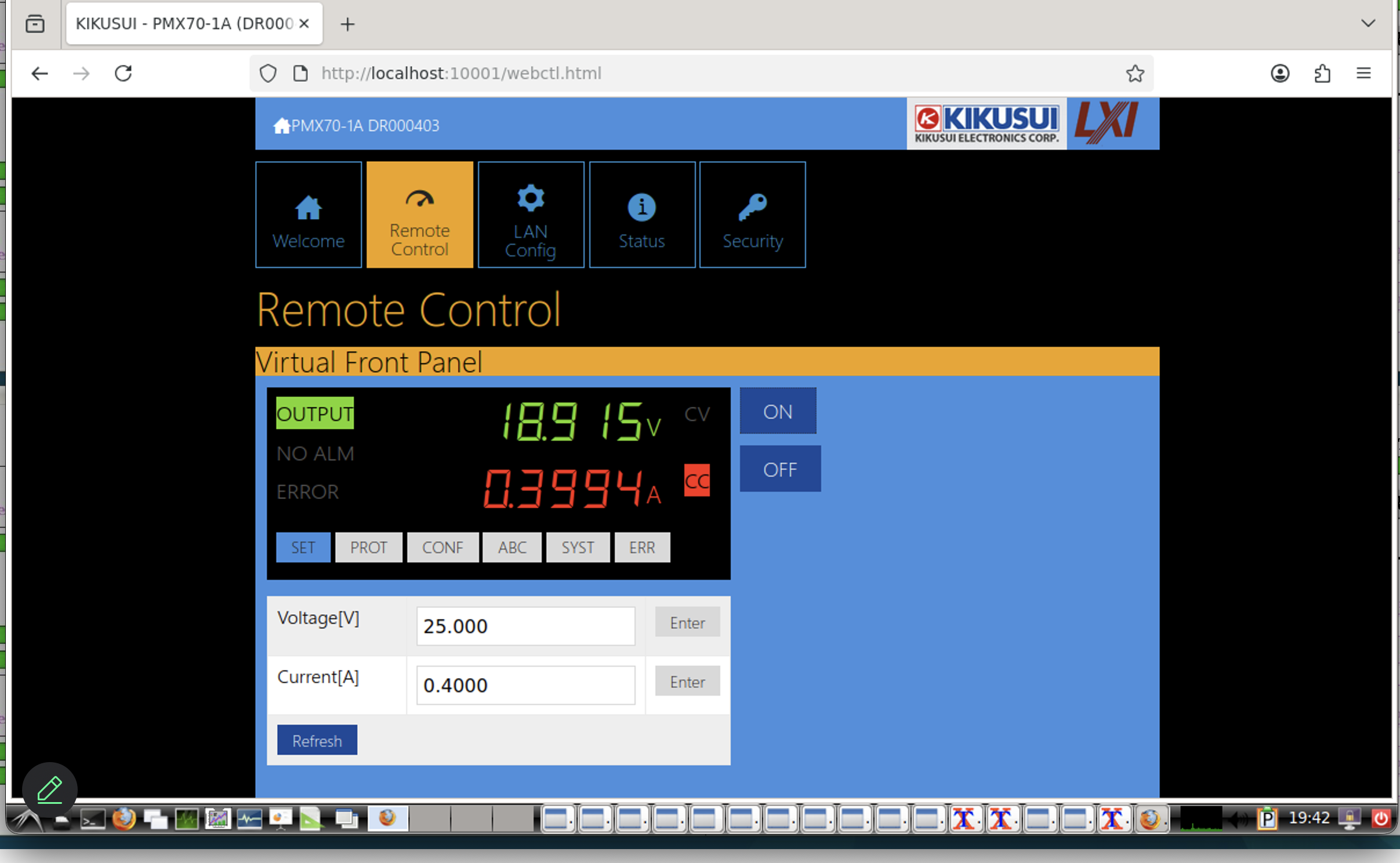Screen dimensions: 1400x863
Task: Open the Security key tile
Action: pos(752,215)
